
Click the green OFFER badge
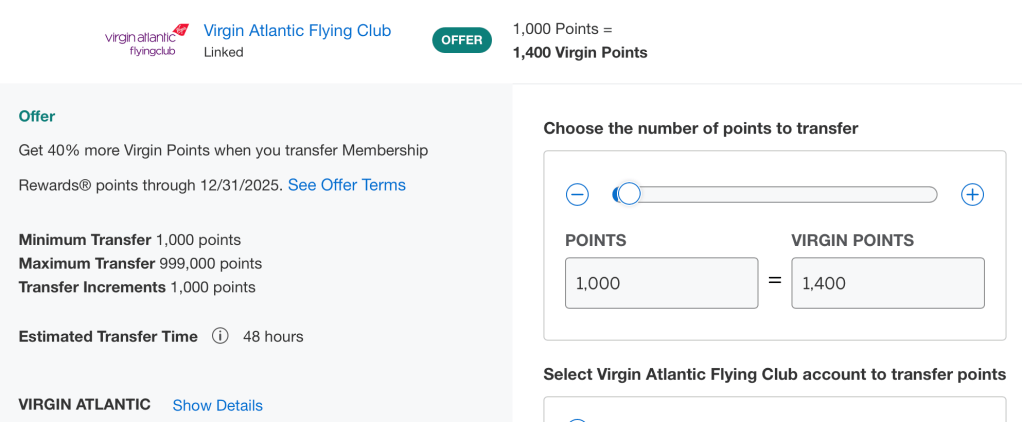[x=462, y=40]
